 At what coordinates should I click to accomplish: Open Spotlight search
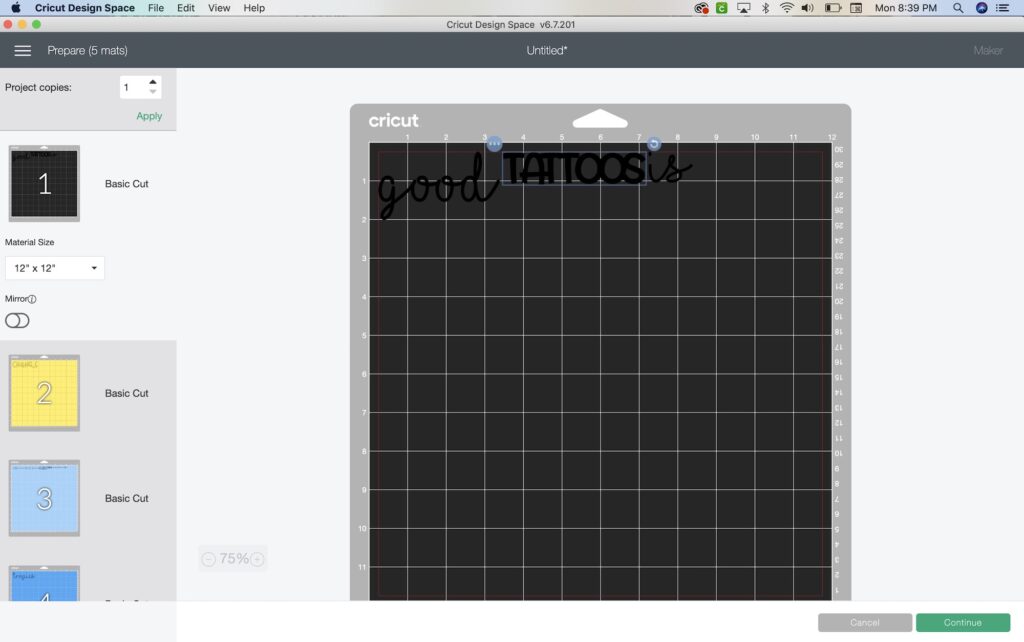click(x=958, y=8)
